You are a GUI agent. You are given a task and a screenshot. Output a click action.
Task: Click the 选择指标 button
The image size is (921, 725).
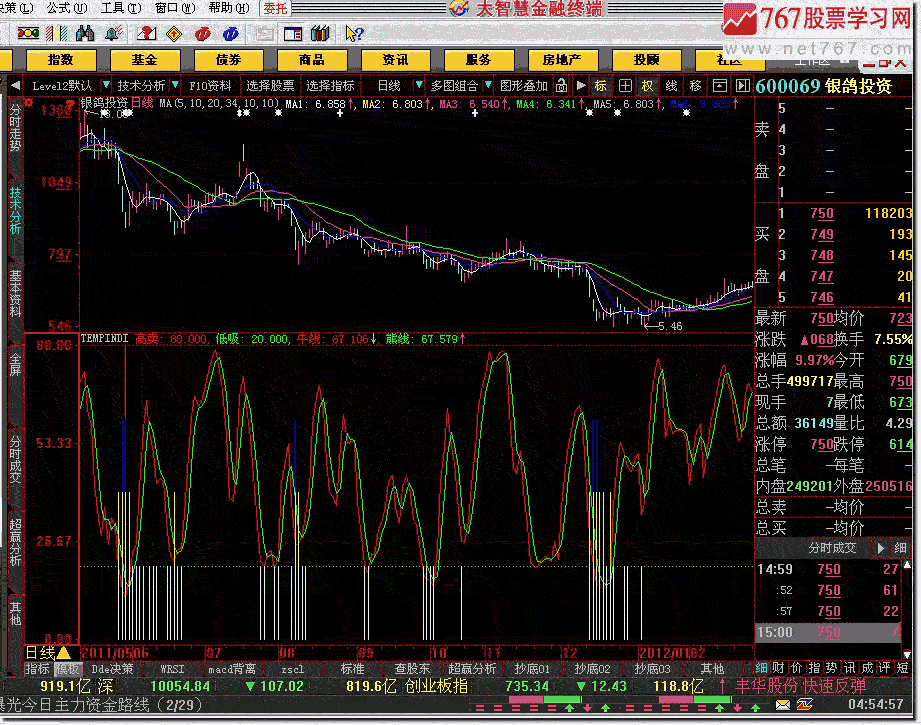tap(330, 86)
